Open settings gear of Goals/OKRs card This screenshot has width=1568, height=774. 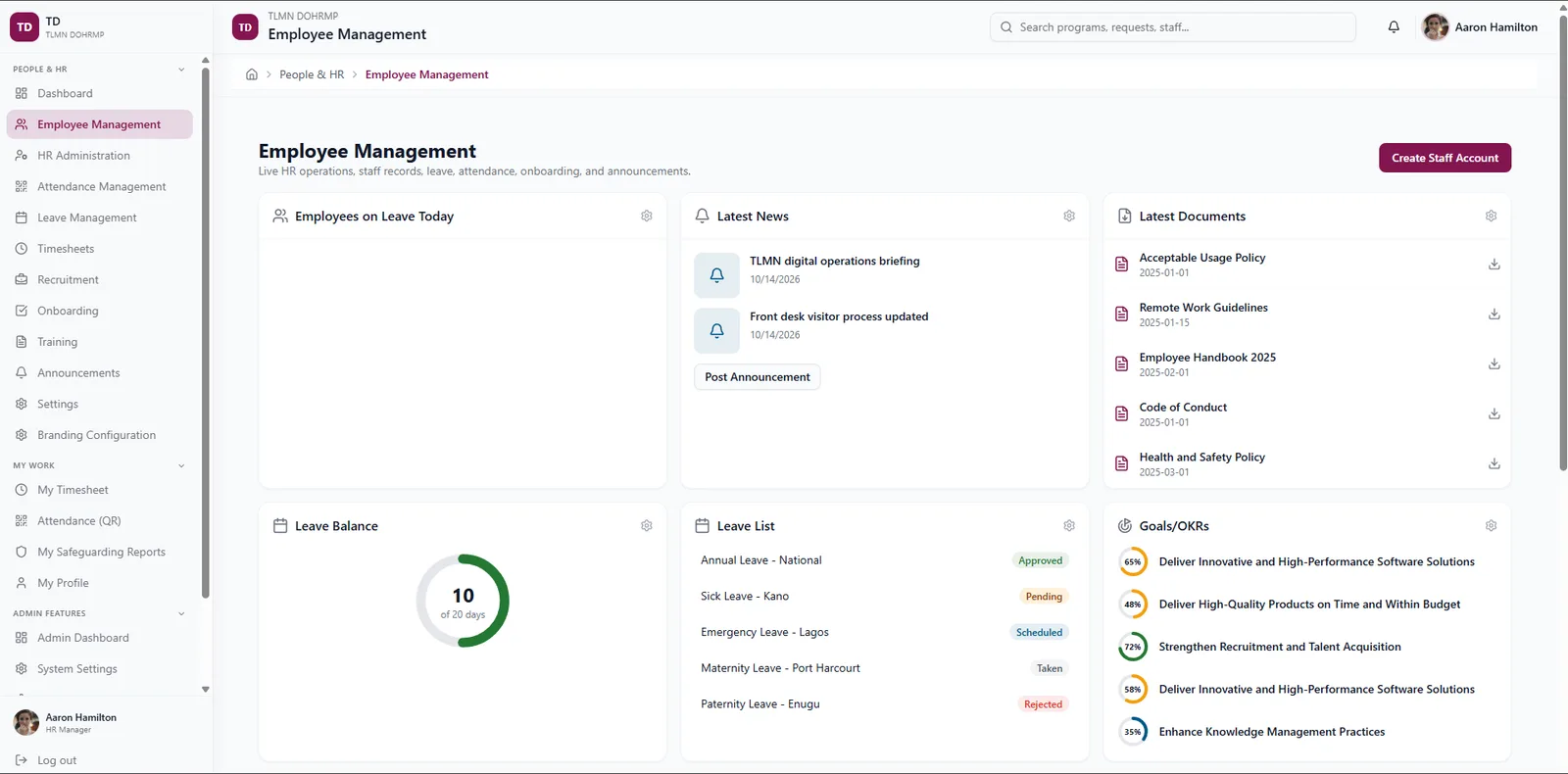tap(1491, 526)
